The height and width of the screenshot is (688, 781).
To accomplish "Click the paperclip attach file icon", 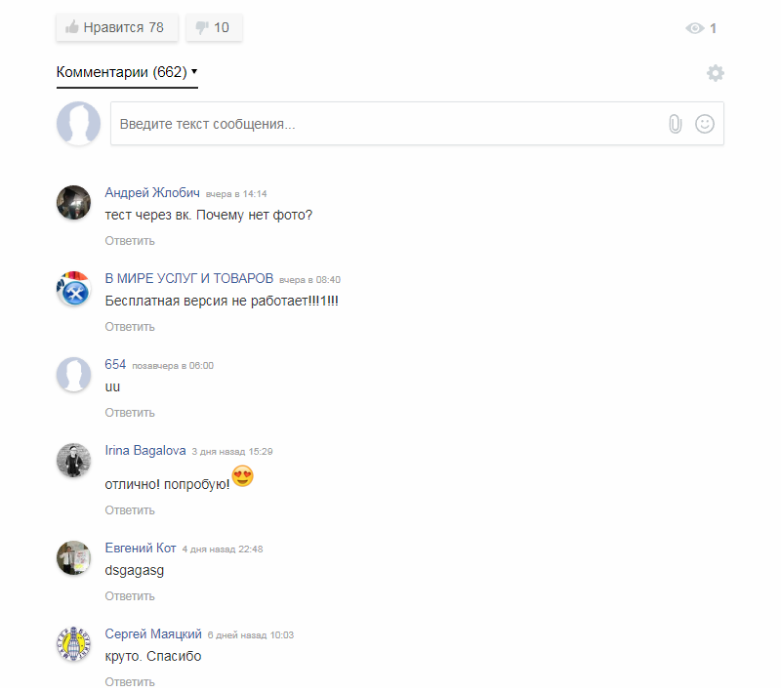I will coord(675,124).
